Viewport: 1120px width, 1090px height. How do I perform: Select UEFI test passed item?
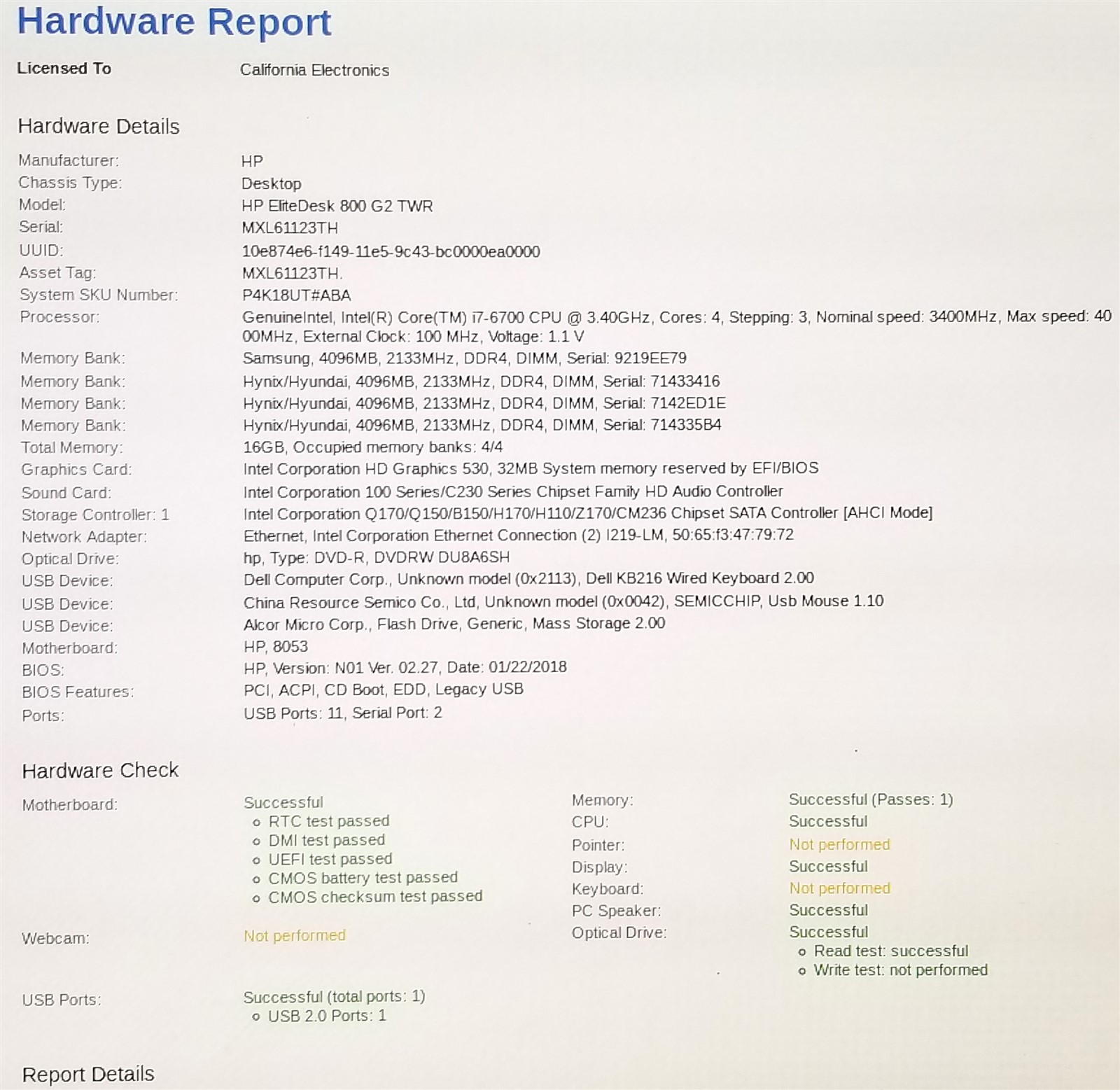330,859
